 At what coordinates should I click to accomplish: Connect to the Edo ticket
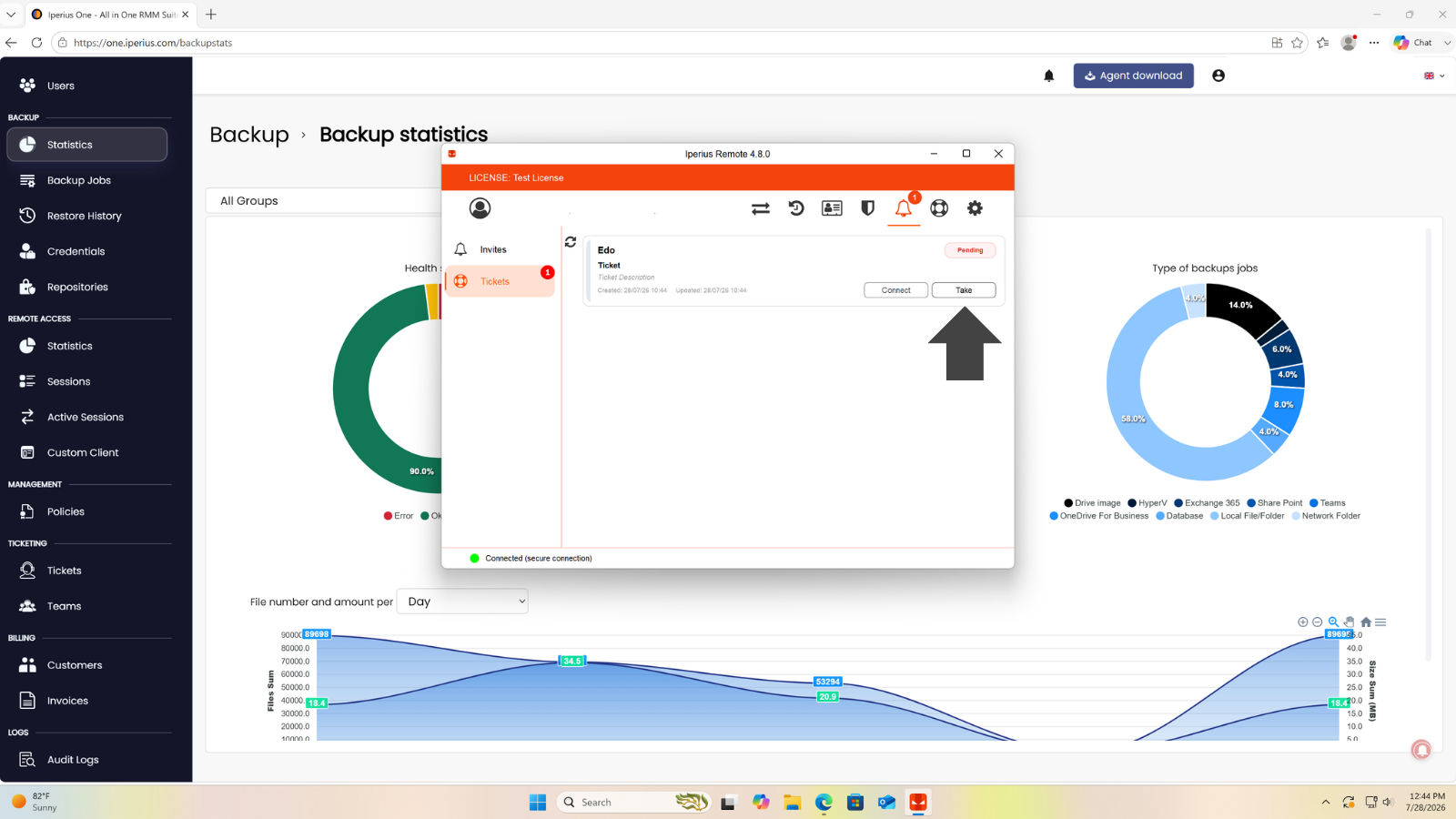pos(895,290)
